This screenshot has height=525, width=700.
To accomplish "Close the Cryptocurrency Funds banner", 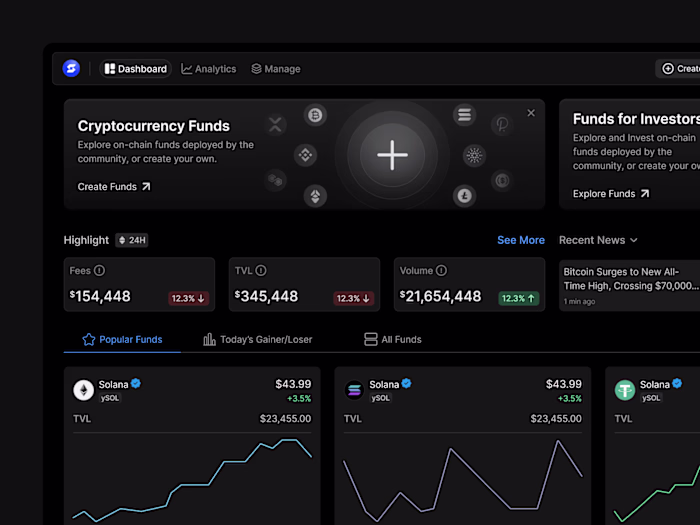I will [x=531, y=113].
